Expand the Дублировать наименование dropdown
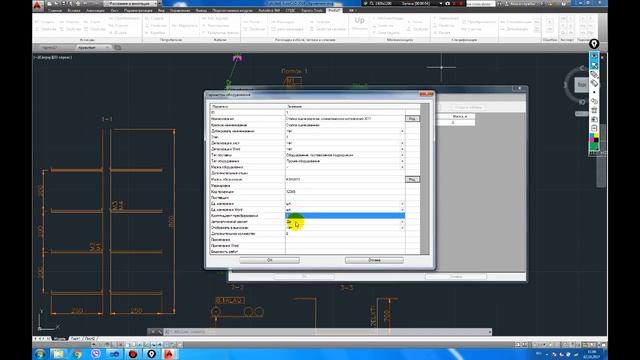Image resolution: width=640 pixels, height=360 pixels. point(402,131)
